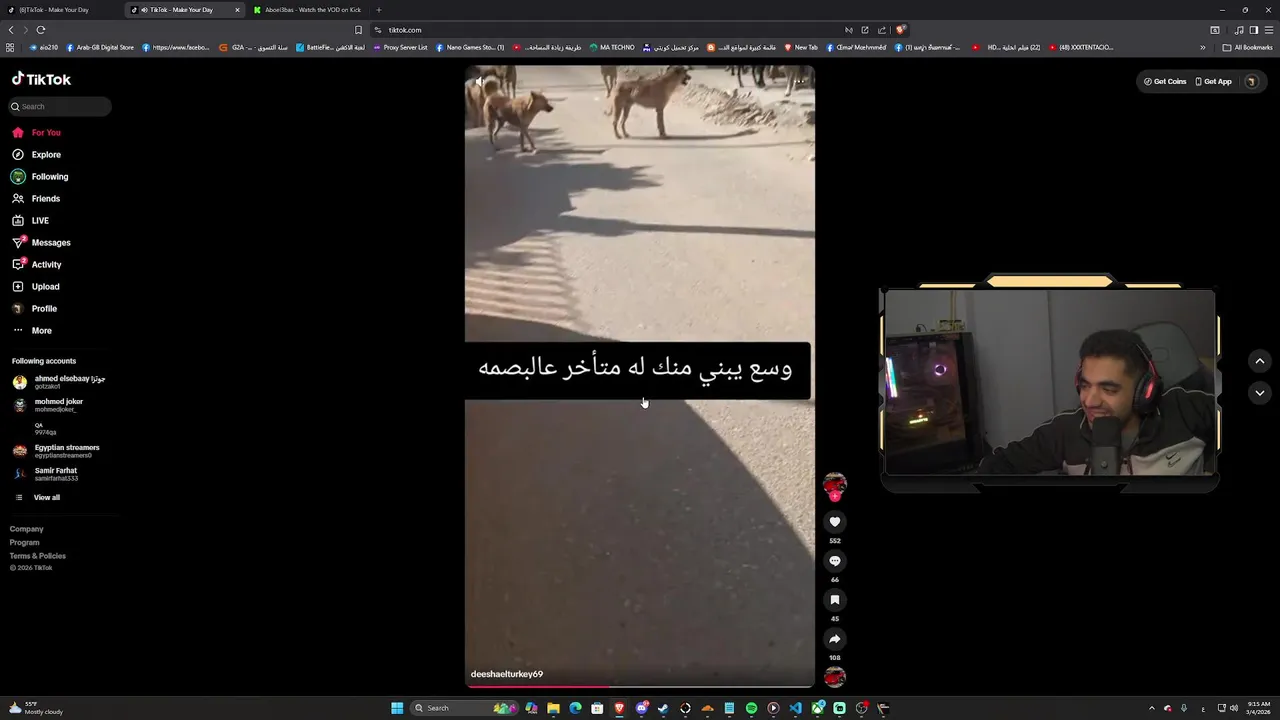The image size is (1280, 720).
Task: Open the video comments
Action: point(835,561)
